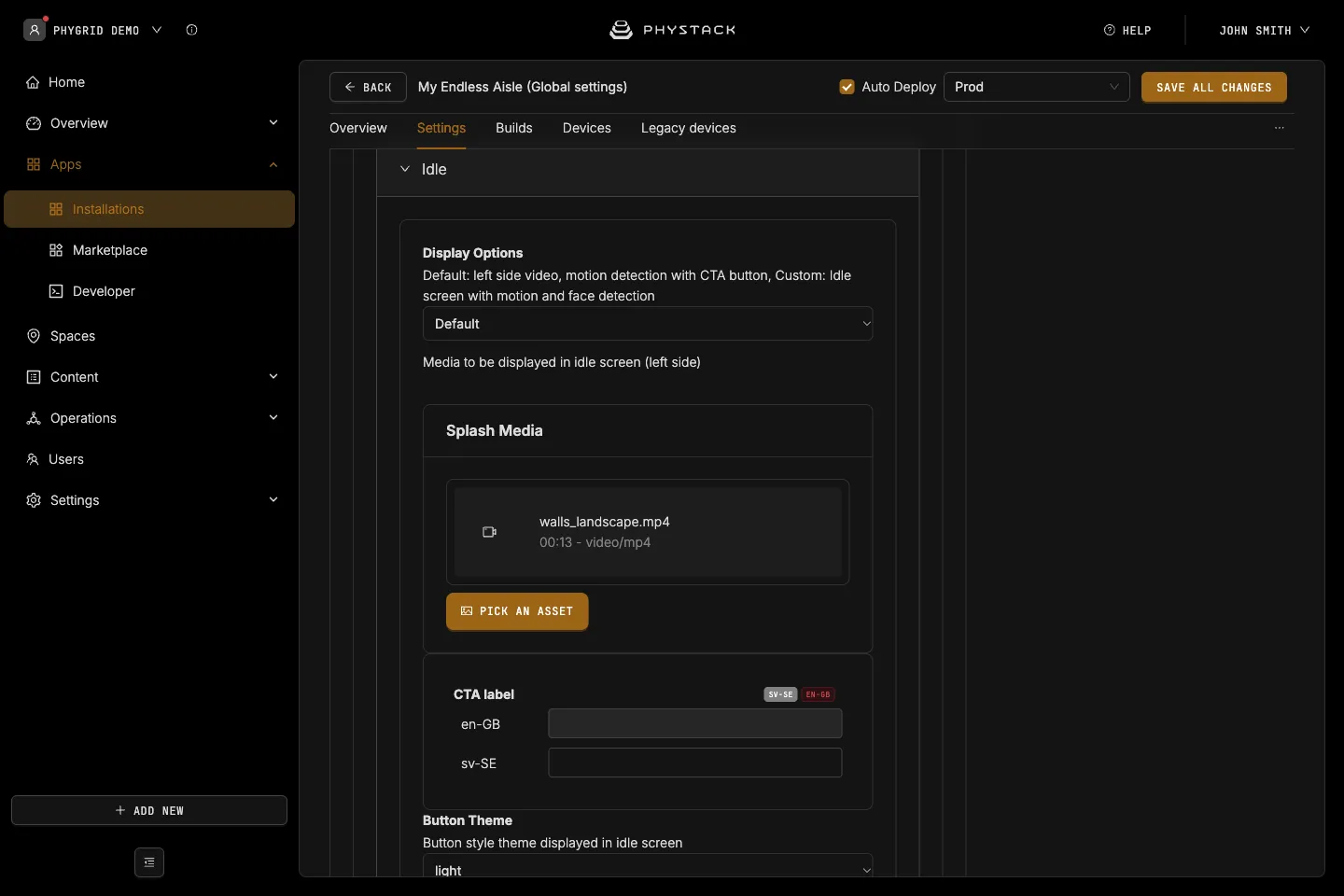Image resolution: width=1344 pixels, height=896 pixels.
Task: Expand the sidebar Settings chevron
Action: click(x=273, y=500)
